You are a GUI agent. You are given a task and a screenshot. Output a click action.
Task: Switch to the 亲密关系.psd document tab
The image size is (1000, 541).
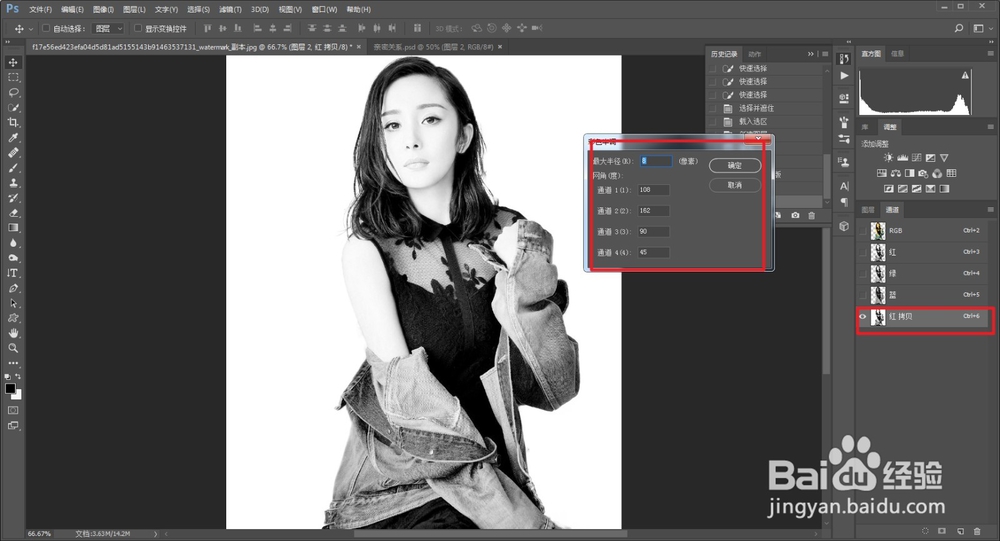click(434, 47)
